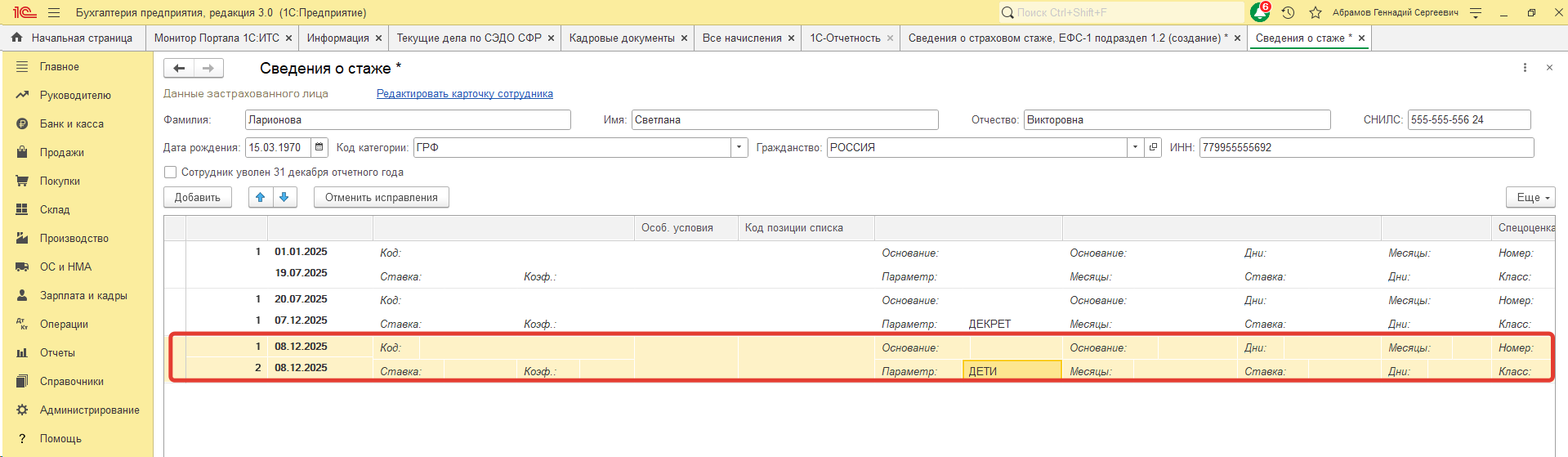This screenshot has width=1568, height=457.
Task: Move row up with blue arrow
Action: (260, 197)
